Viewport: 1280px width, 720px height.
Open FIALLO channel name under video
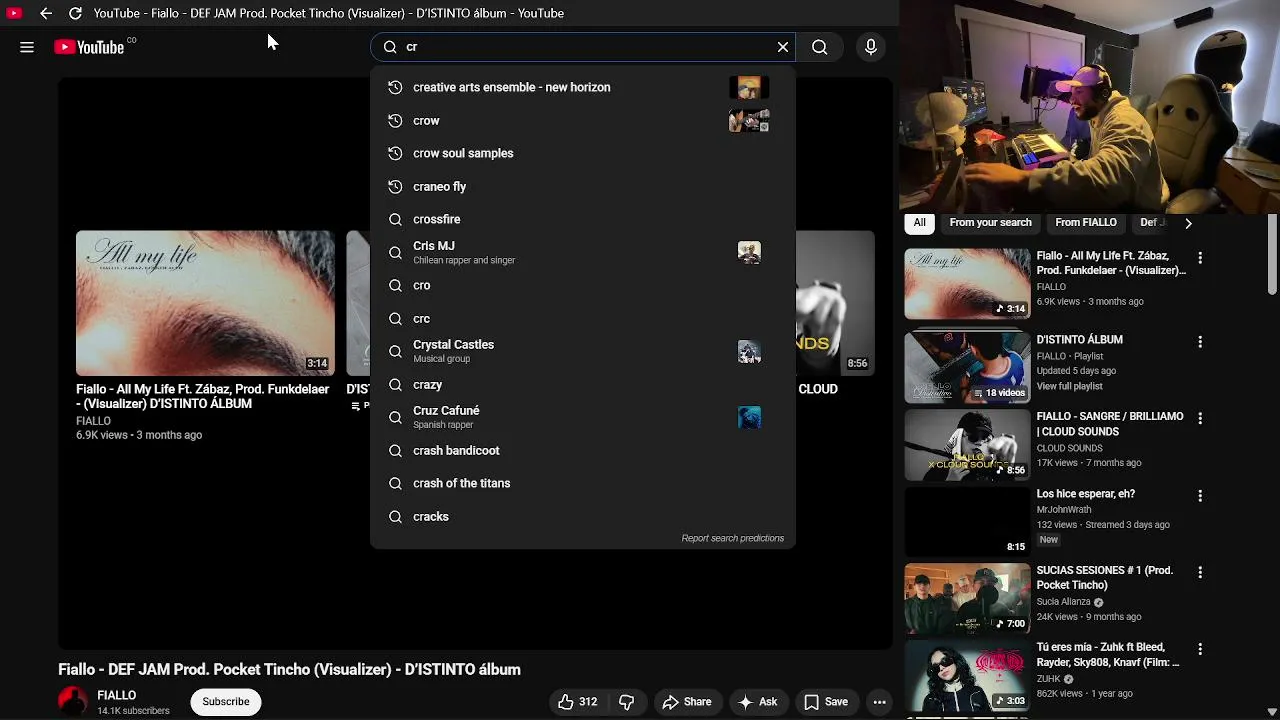pyautogui.click(x=117, y=695)
